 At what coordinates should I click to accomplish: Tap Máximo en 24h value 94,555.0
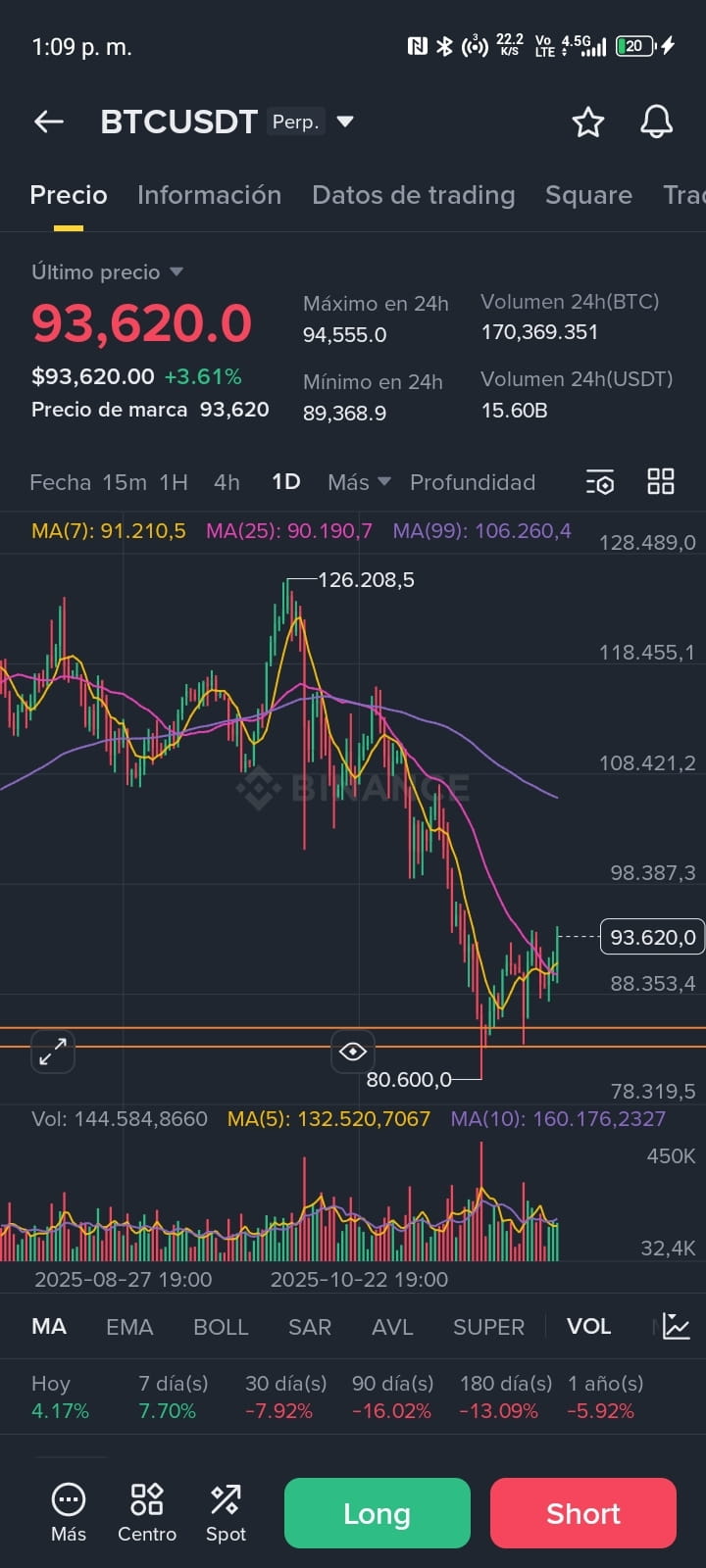(x=344, y=335)
